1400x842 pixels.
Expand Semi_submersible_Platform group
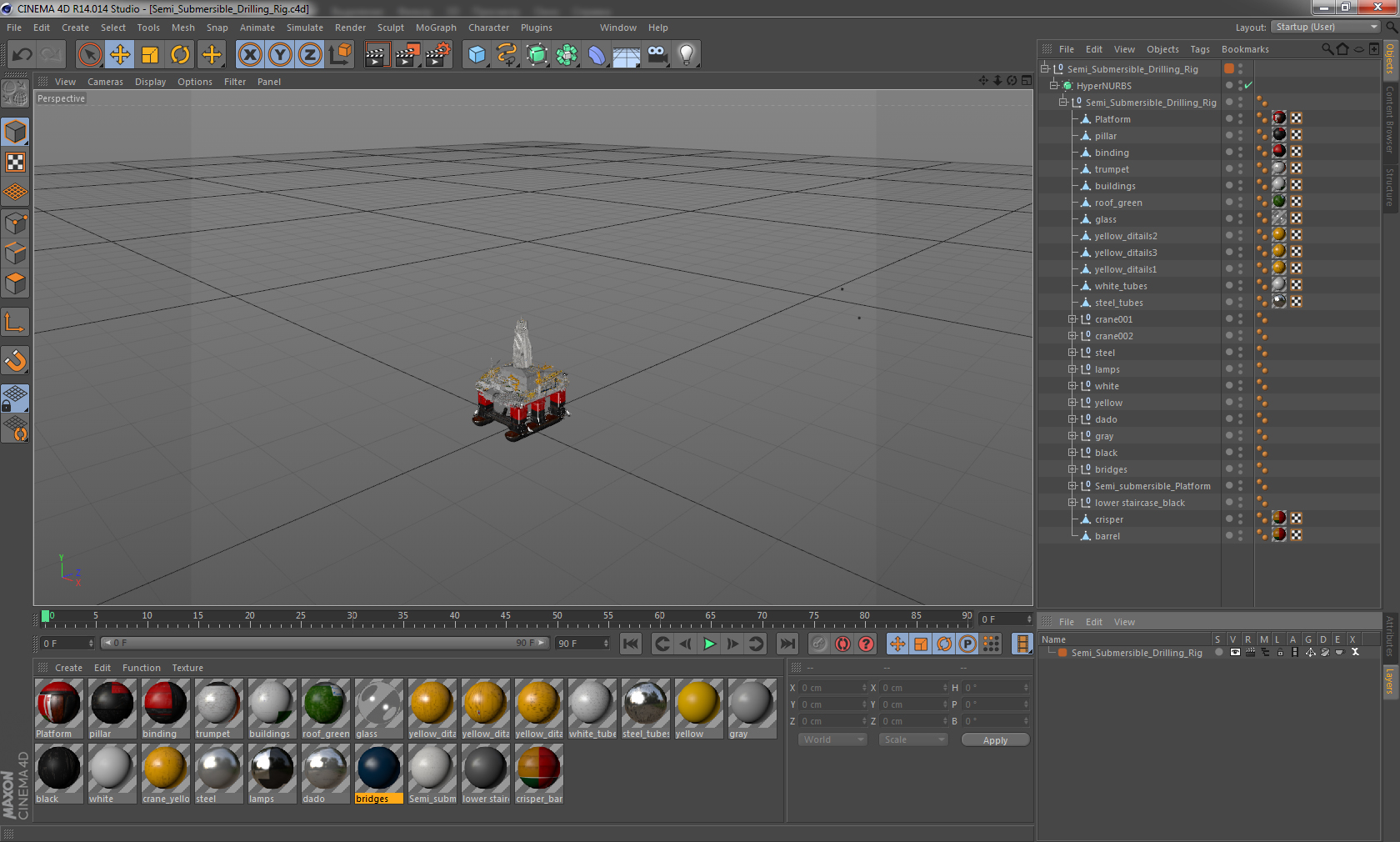1072,486
